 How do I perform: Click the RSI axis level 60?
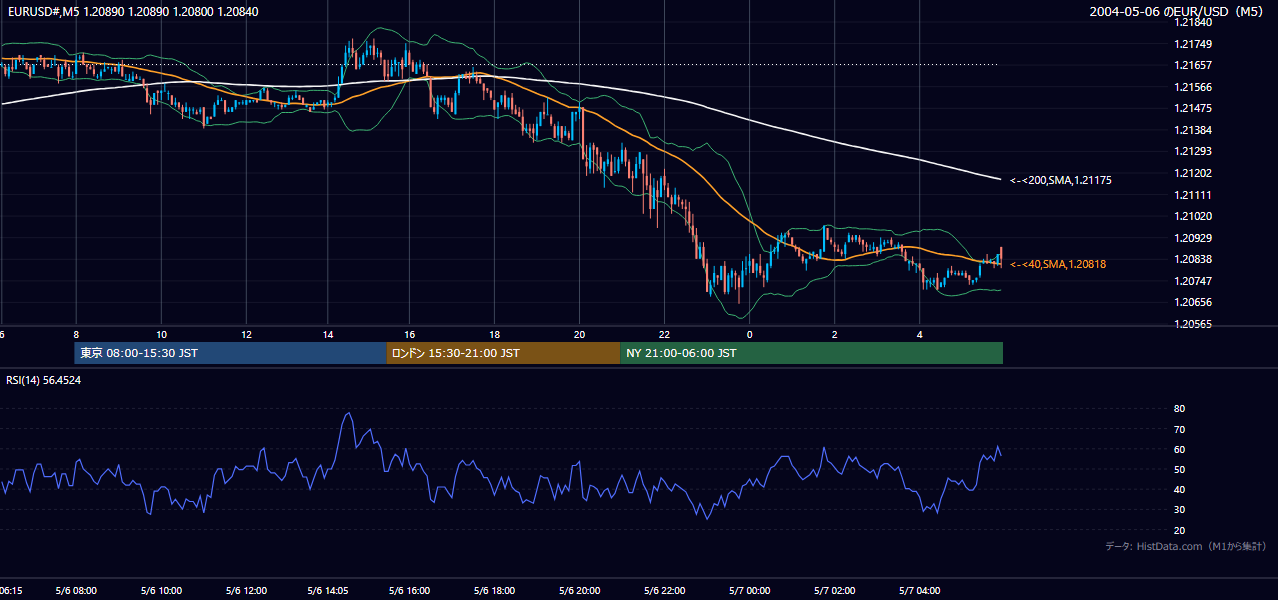[x=1179, y=449]
